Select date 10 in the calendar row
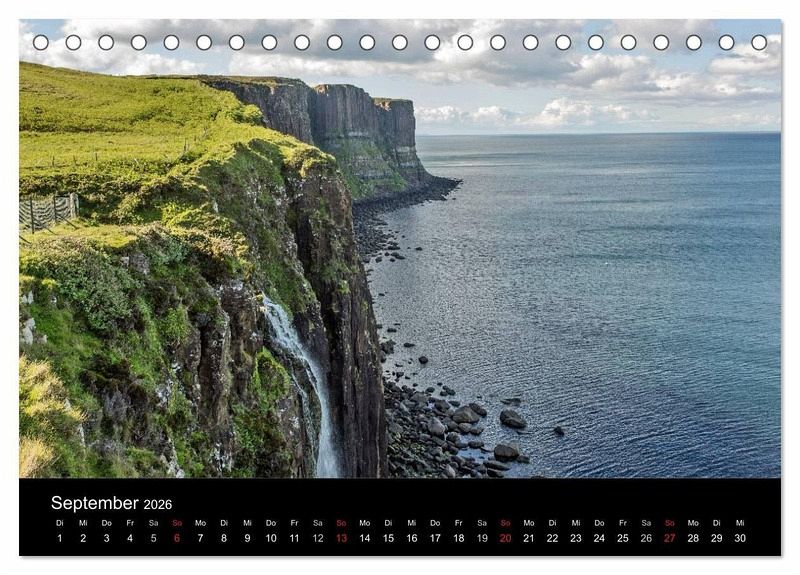This screenshot has width=800, height=575. point(271,538)
